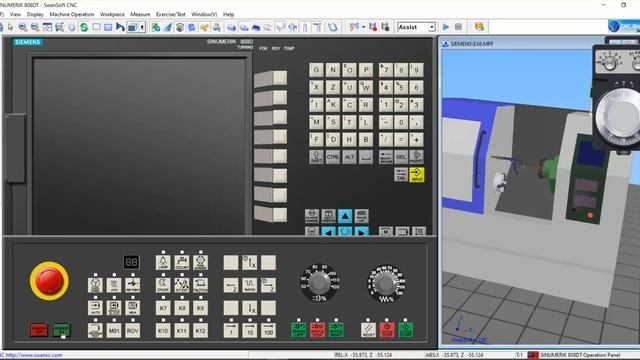Click the zoom in magnifier toolbar icon

tap(23, 27)
